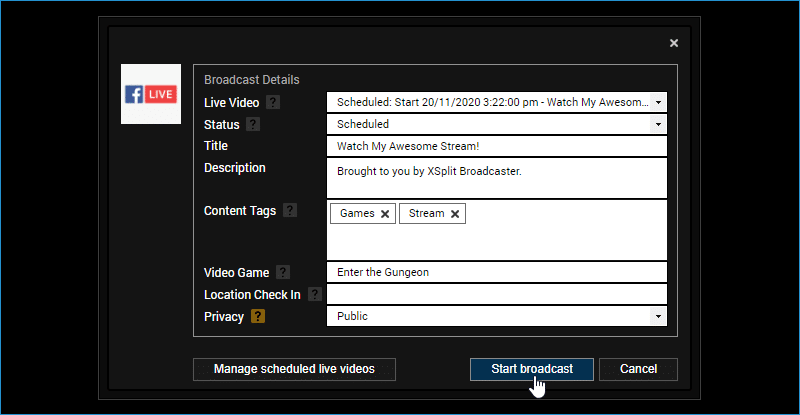Close the Broadcast Details dialog

(674, 43)
